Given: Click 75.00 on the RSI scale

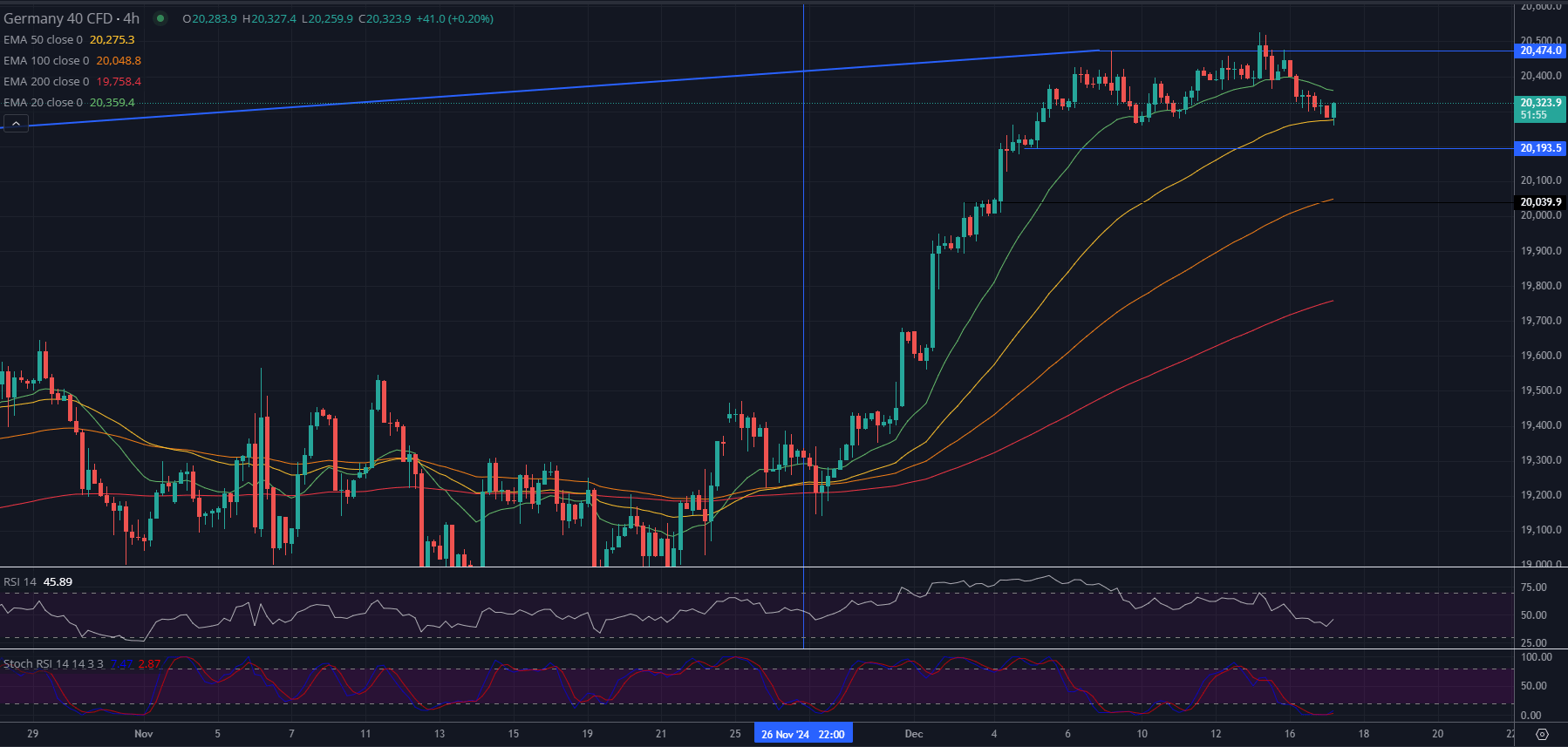Looking at the screenshot, I should point(1534,587).
